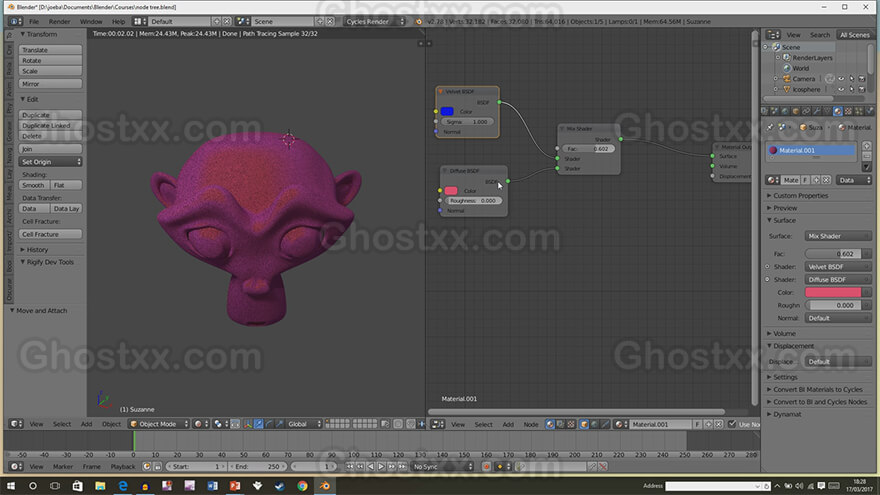Image resolution: width=880 pixels, height=495 pixels.
Task: Click the node editor type icon
Action: pyautogui.click(x=437, y=424)
